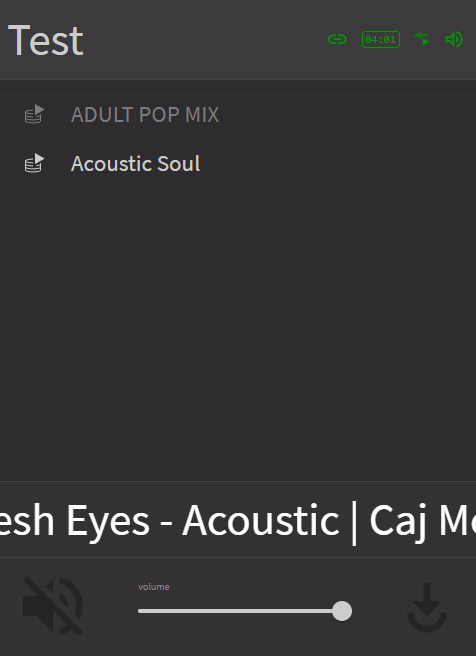Click the download arrow icon
This screenshot has height=656, width=476.
point(427,607)
